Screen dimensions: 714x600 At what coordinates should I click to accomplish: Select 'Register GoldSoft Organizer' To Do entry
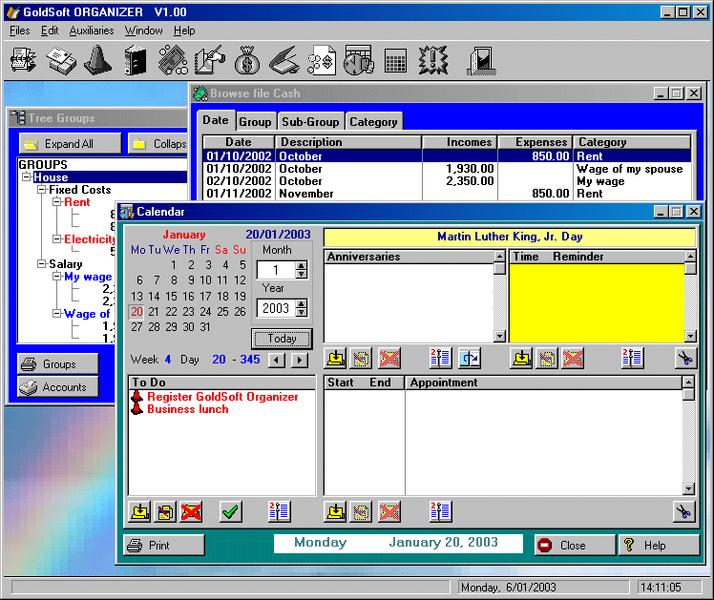tap(222, 397)
